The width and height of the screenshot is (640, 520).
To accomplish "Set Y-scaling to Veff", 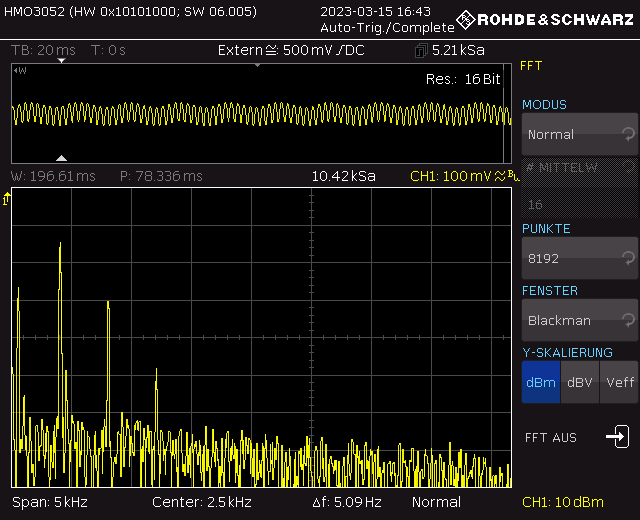I will pos(619,382).
